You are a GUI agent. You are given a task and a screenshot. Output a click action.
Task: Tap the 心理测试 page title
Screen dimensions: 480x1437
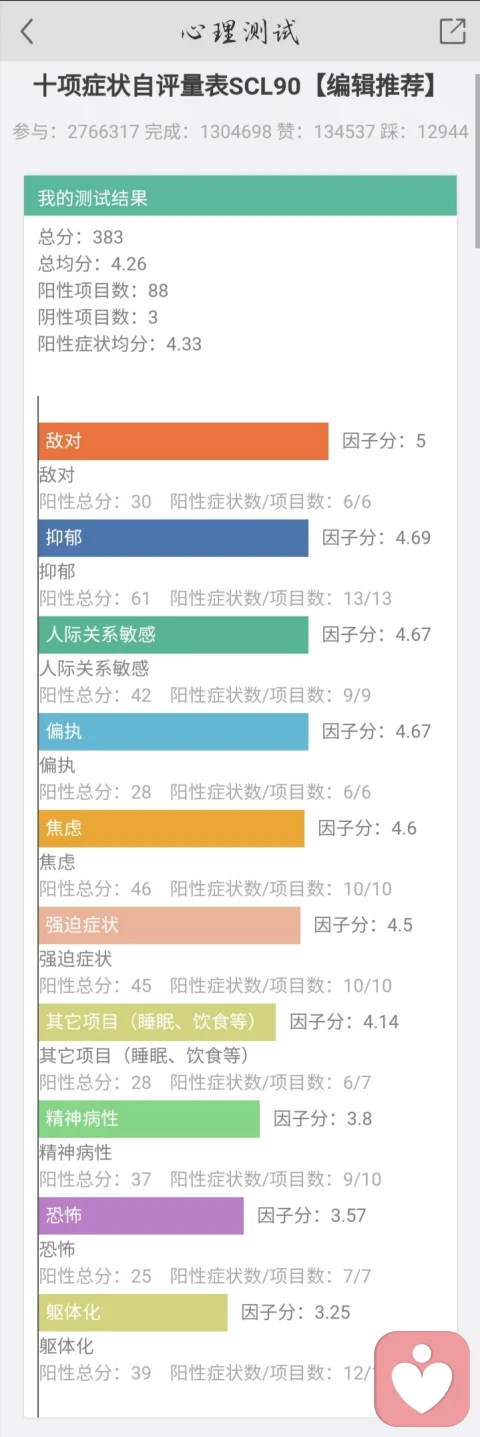click(240, 32)
